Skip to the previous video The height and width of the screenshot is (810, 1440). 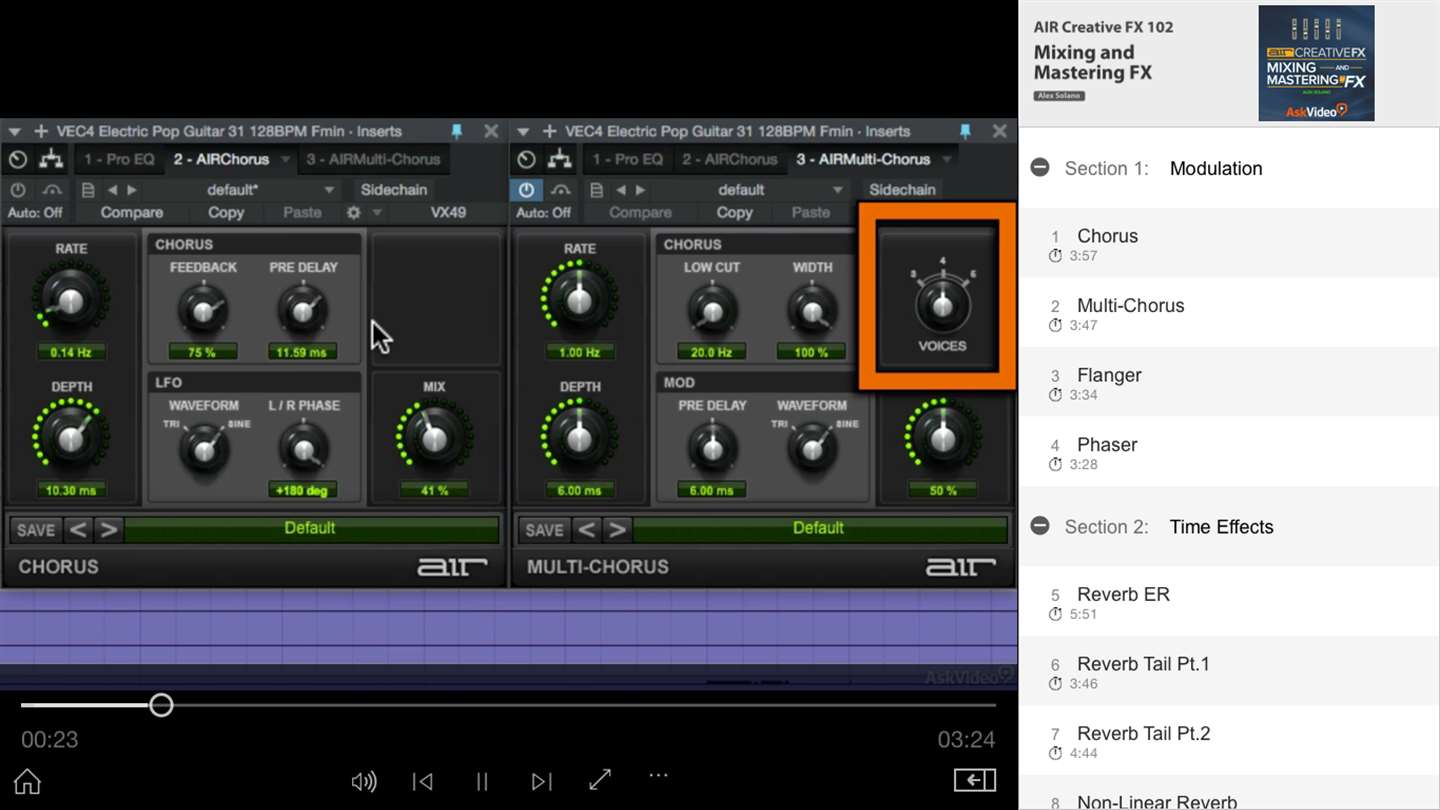tap(423, 781)
